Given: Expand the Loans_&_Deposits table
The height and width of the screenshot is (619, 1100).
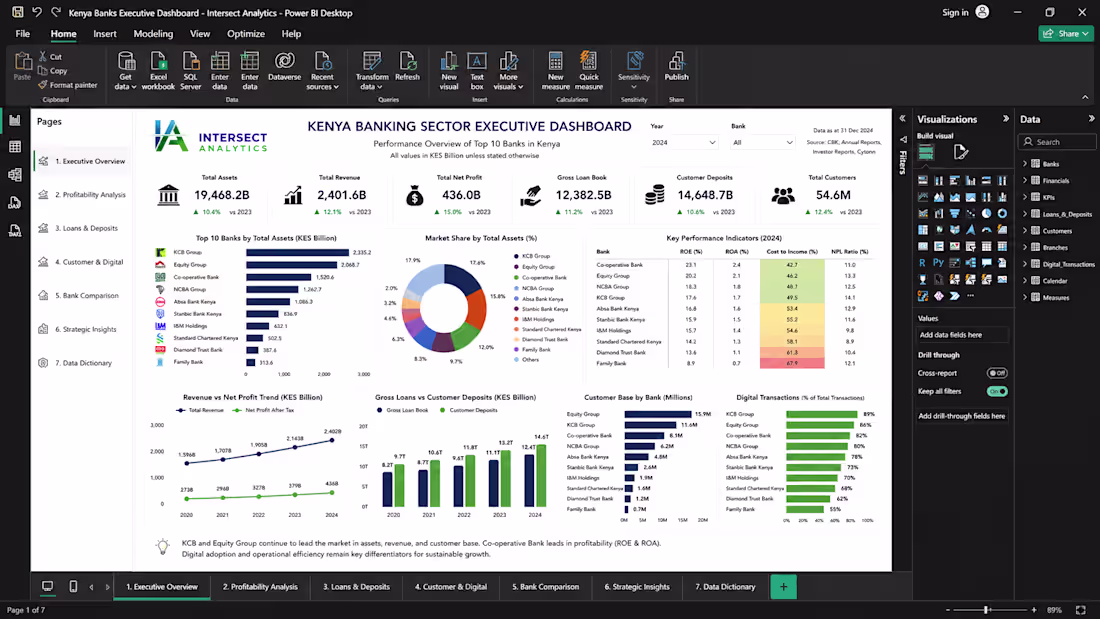Looking at the screenshot, I should point(1024,214).
